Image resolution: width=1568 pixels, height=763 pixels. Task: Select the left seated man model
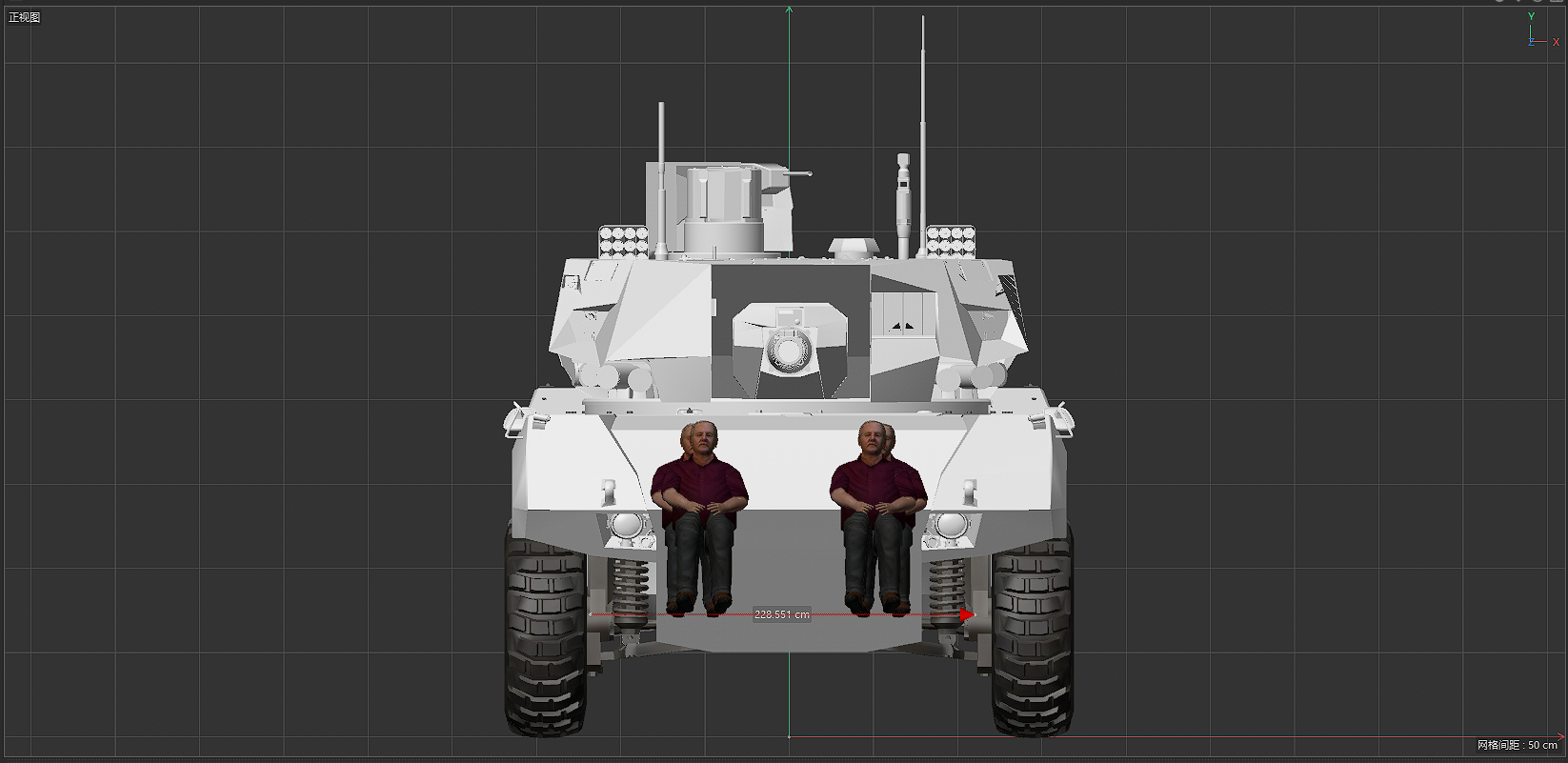[699, 514]
